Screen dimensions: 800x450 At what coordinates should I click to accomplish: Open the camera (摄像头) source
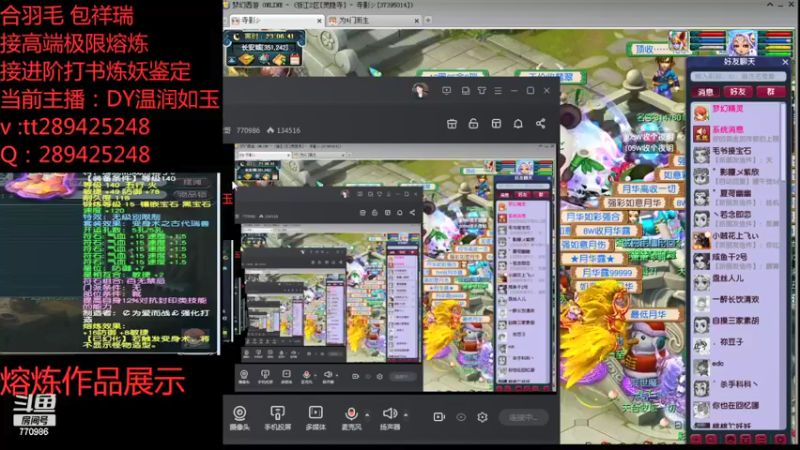click(x=239, y=418)
